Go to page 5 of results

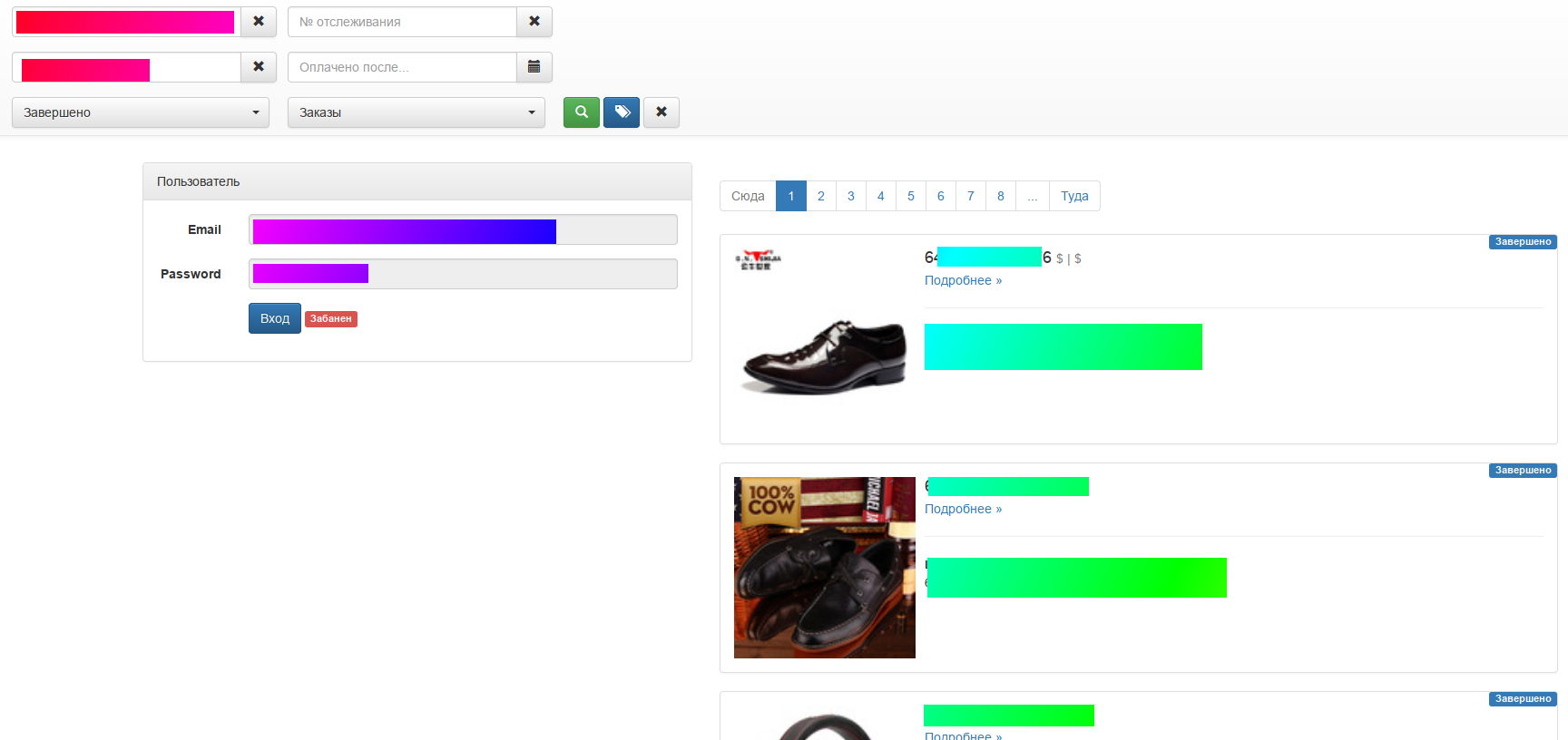[911, 196]
